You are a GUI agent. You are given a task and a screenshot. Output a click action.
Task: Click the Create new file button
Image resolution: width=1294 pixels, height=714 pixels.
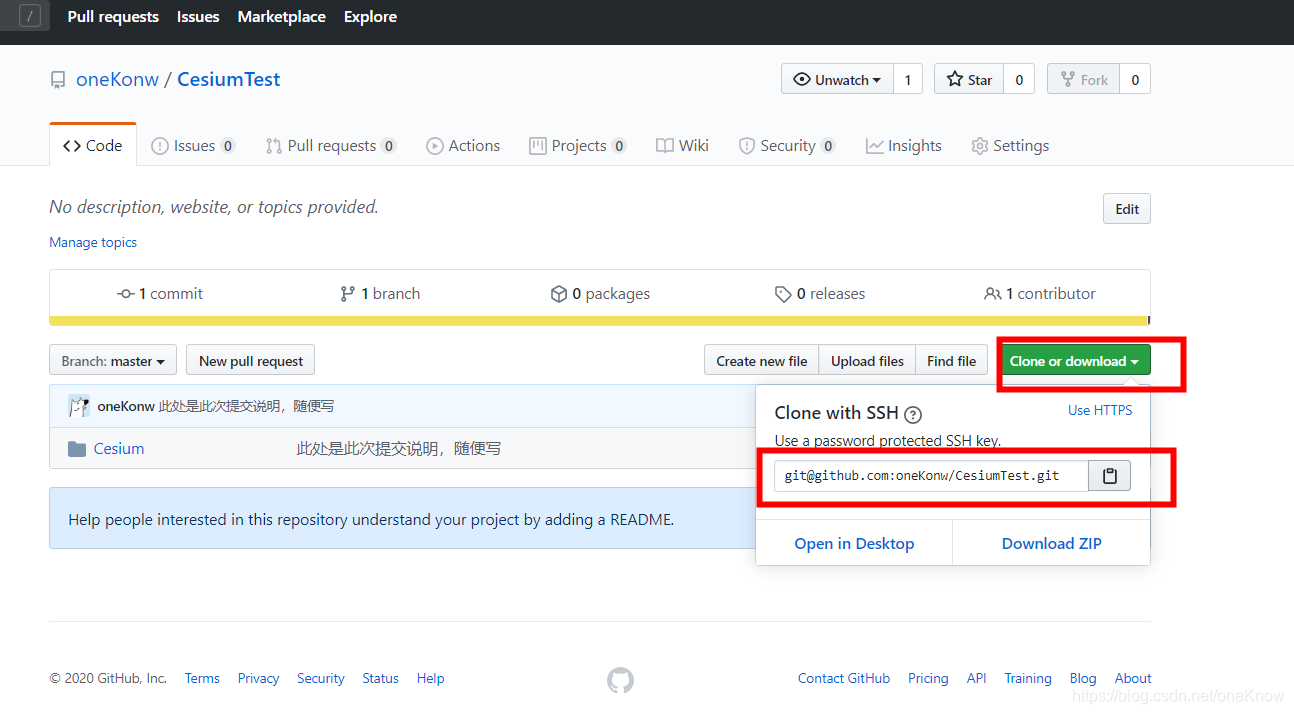(762, 361)
